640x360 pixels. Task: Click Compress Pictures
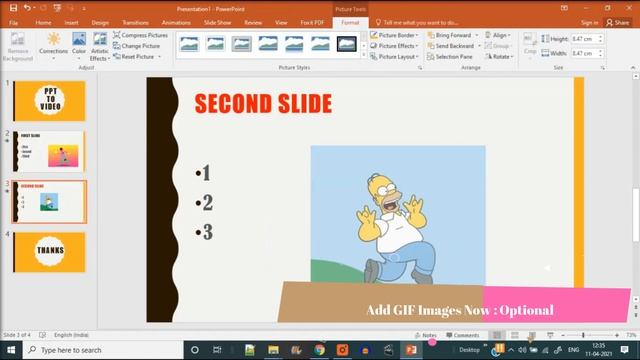140,36
